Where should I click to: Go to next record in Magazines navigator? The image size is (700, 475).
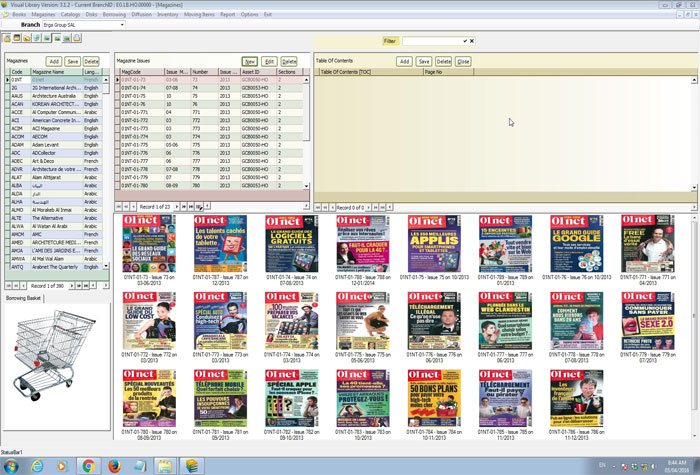tap(71, 286)
